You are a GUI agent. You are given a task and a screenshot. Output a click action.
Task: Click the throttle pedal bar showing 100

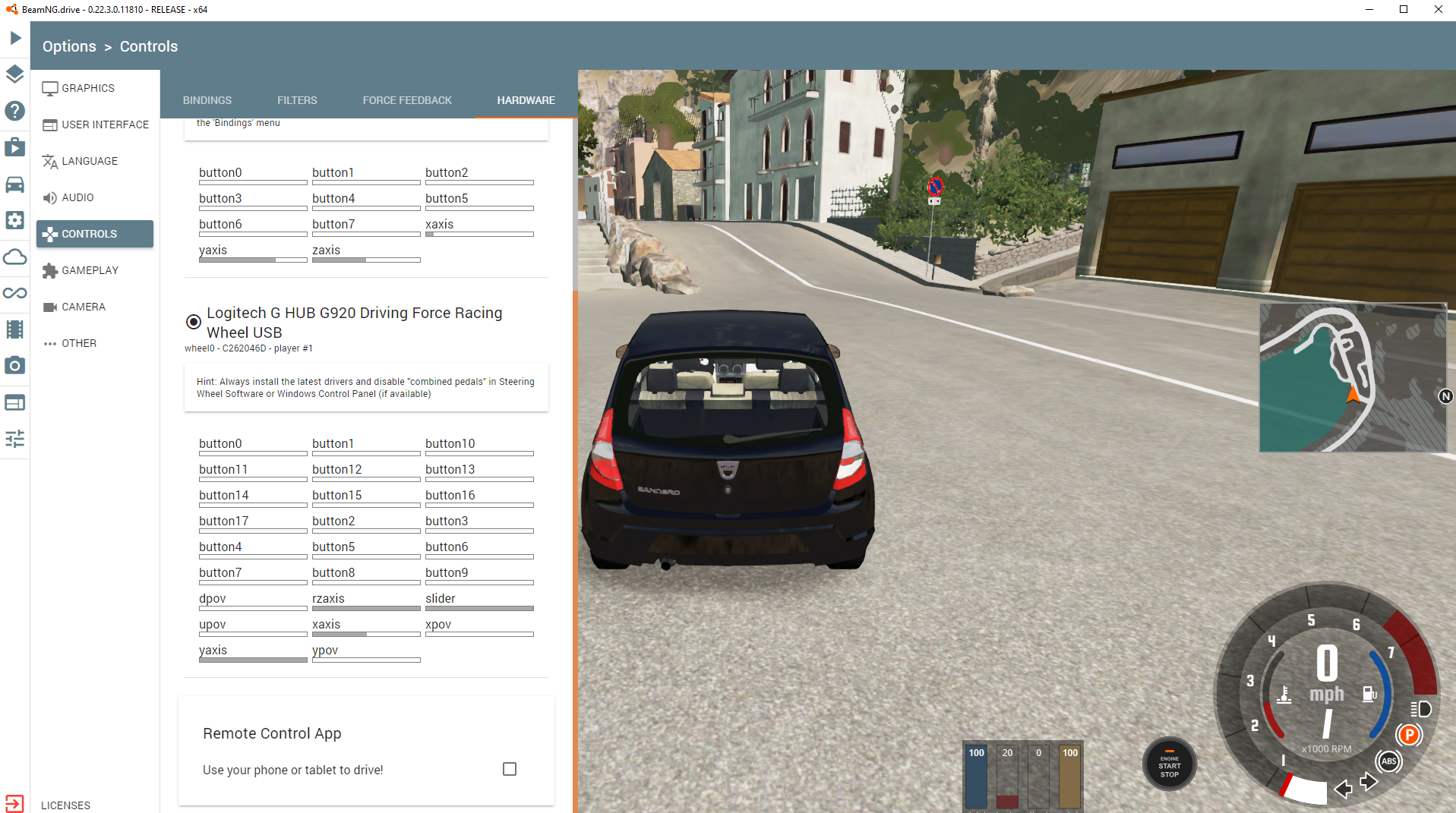(x=976, y=776)
